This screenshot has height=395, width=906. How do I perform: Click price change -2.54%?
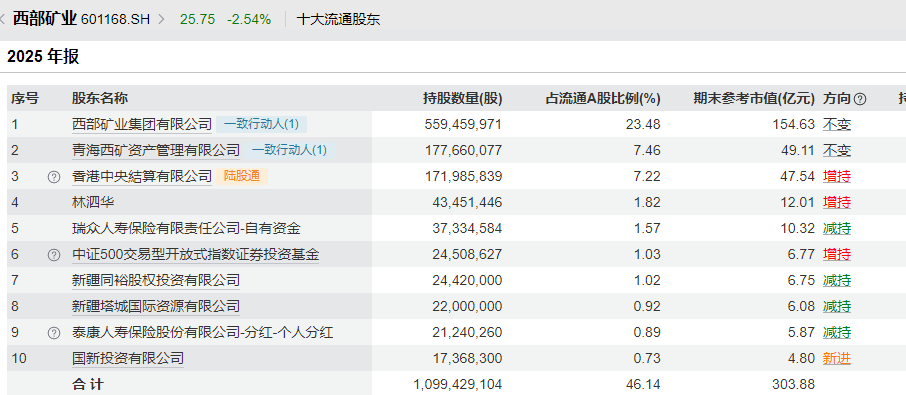(x=249, y=20)
